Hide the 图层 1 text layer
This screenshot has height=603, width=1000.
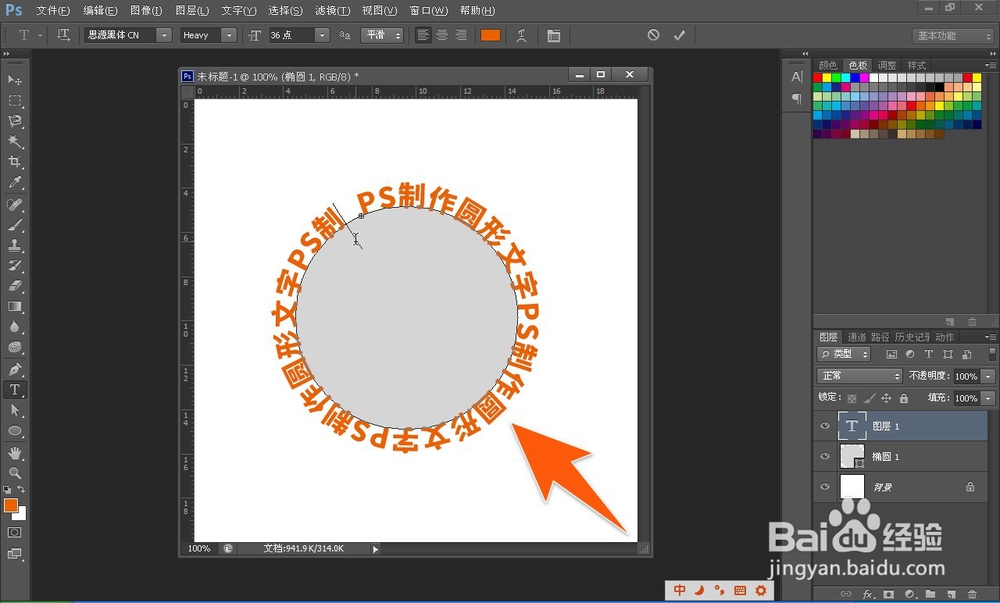tap(825, 426)
